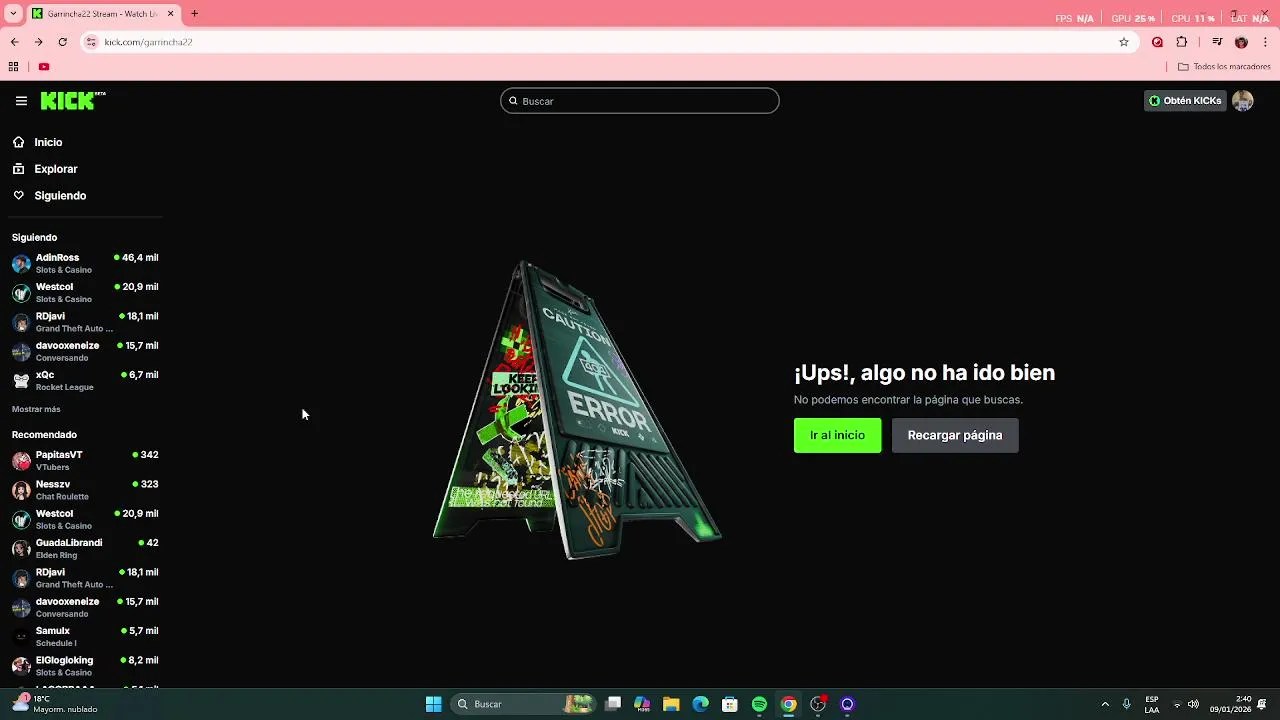The width and height of the screenshot is (1280, 720).
Task: Close the Garrincha22 Stream tab
Action: coord(170,14)
